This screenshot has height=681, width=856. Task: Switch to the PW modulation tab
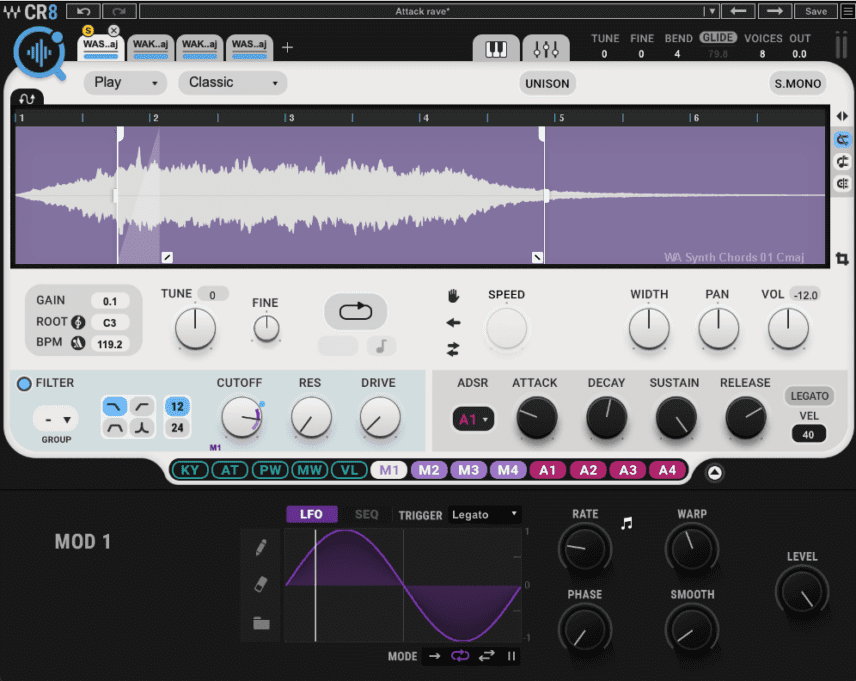pos(270,470)
